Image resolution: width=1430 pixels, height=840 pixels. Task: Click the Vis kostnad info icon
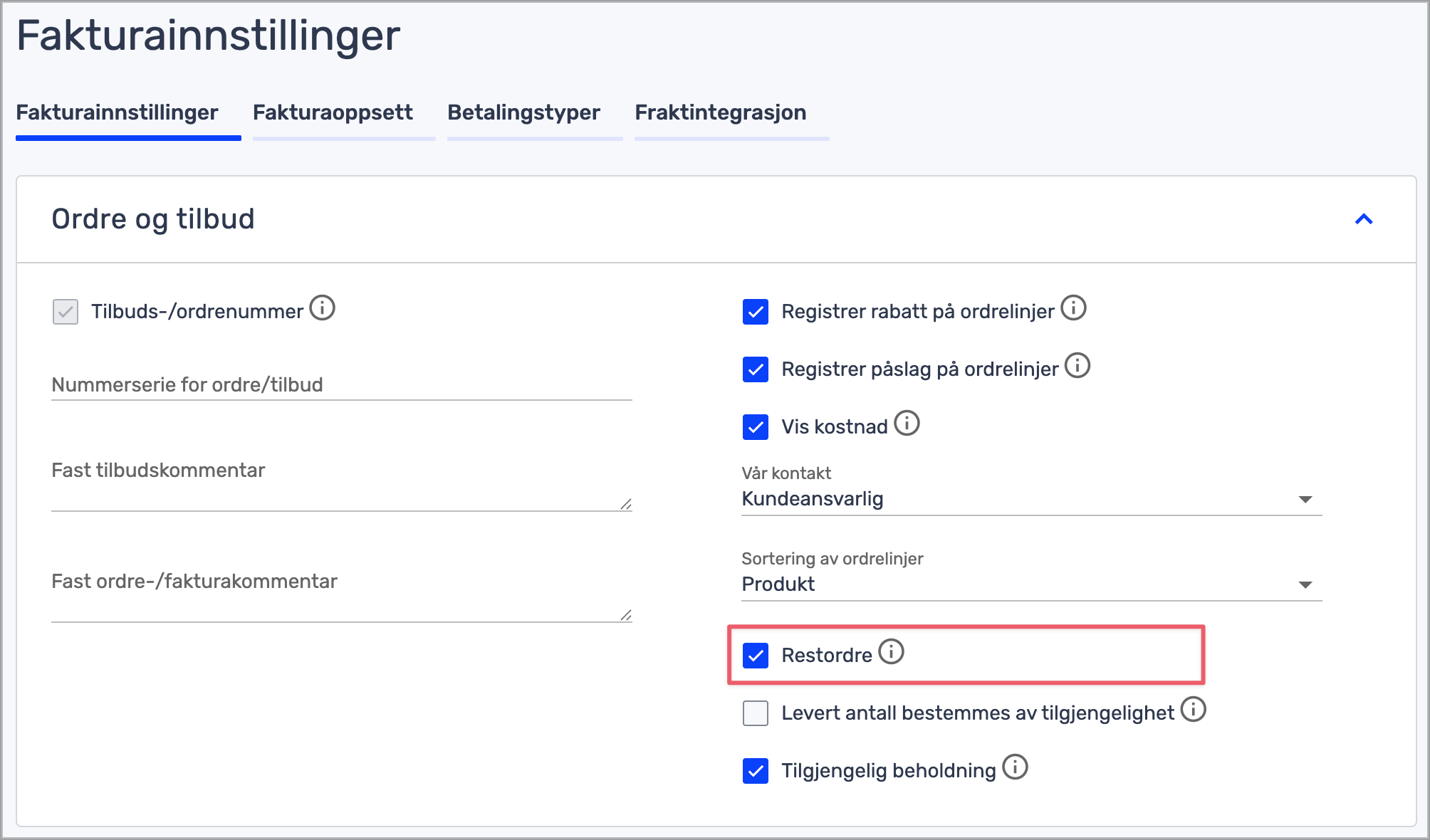pyautogui.click(x=907, y=424)
